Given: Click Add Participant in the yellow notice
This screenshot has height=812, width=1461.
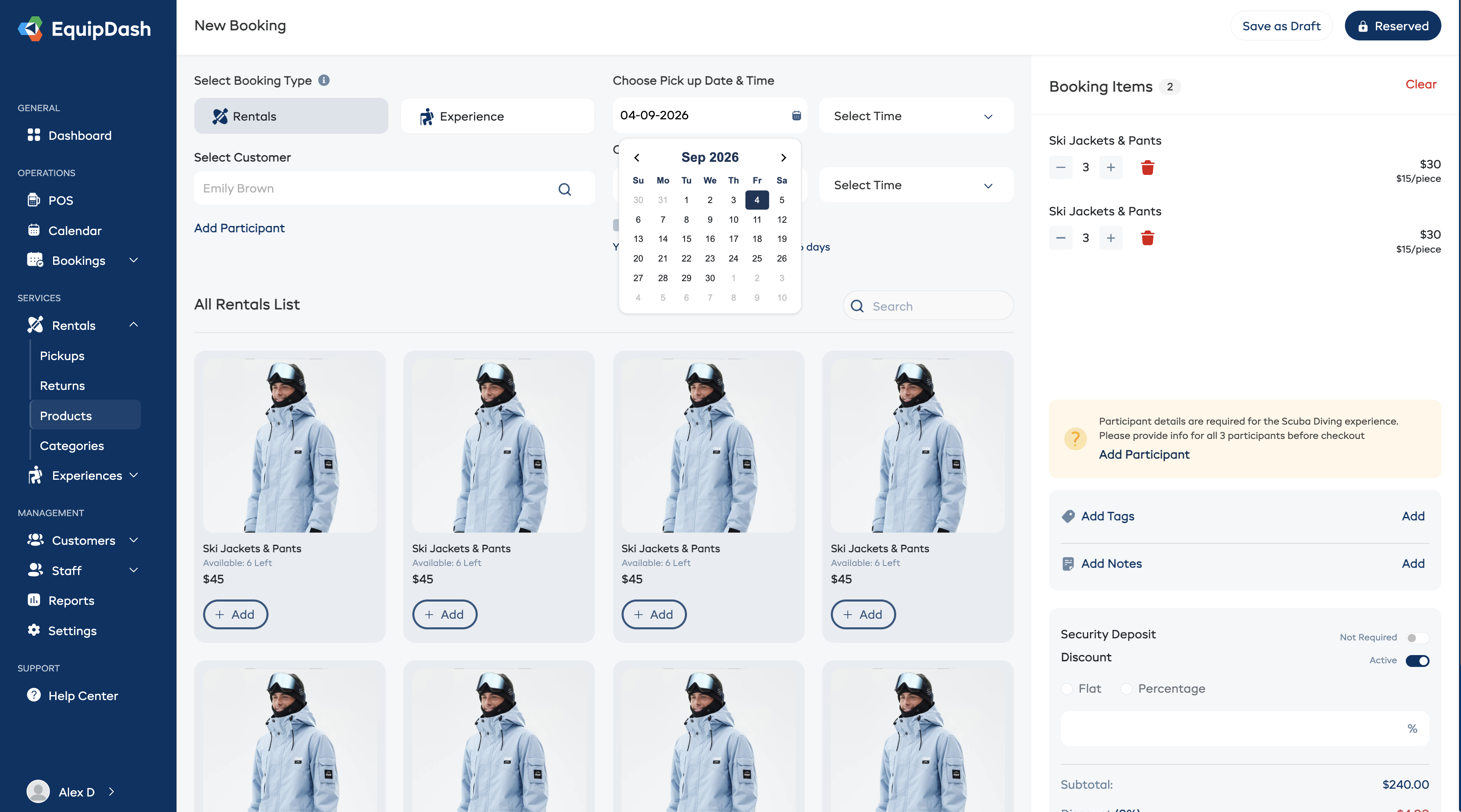Looking at the screenshot, I should (x=1144, y=455).
